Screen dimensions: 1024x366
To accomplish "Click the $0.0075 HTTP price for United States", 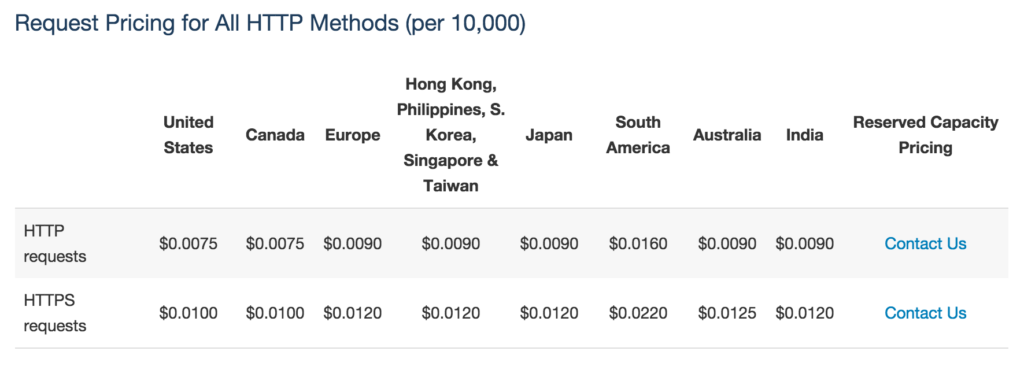I will 188,244.
